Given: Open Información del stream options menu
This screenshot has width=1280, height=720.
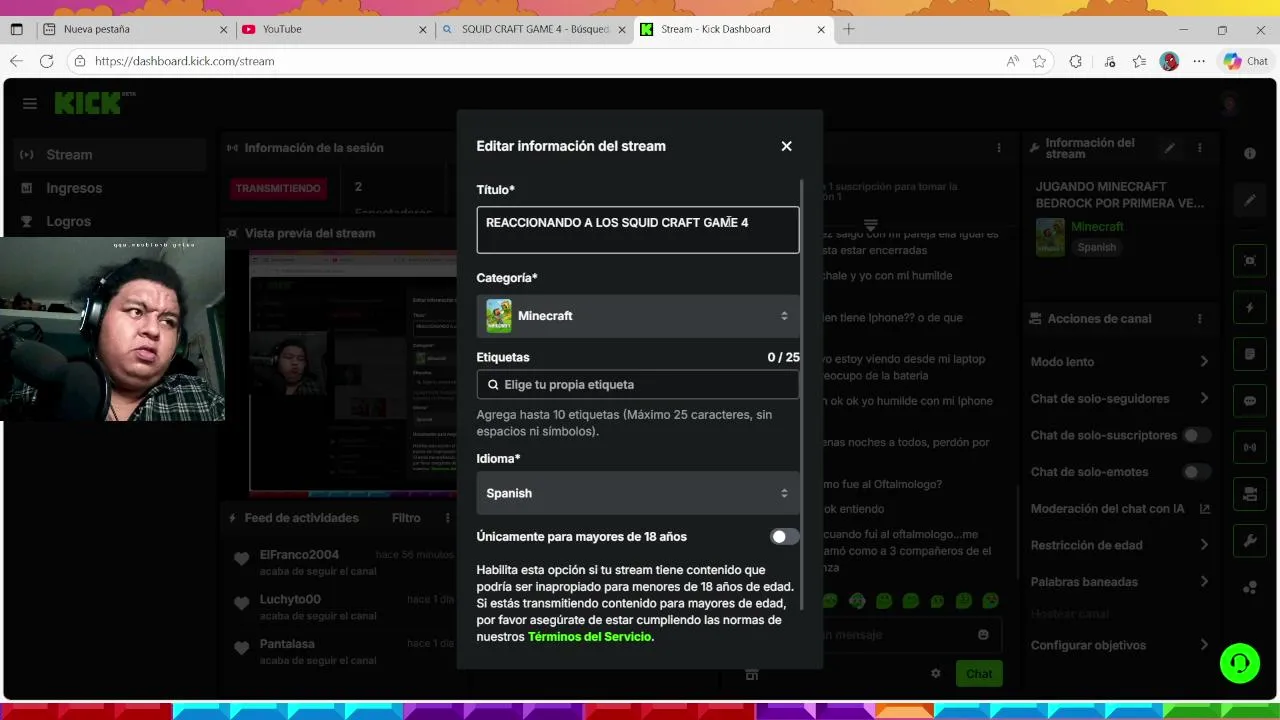Looking at the screenshot, I should (x=1200, y=148).
